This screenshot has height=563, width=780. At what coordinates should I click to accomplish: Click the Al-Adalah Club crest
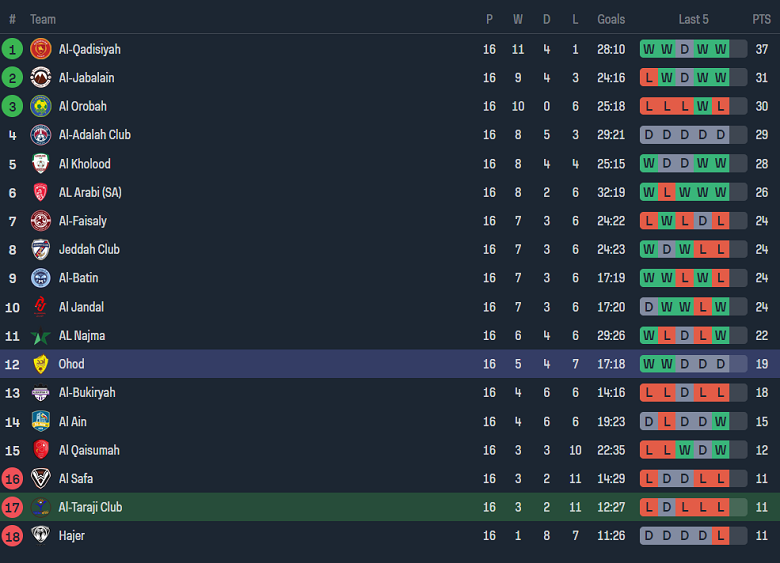[41, 135]
